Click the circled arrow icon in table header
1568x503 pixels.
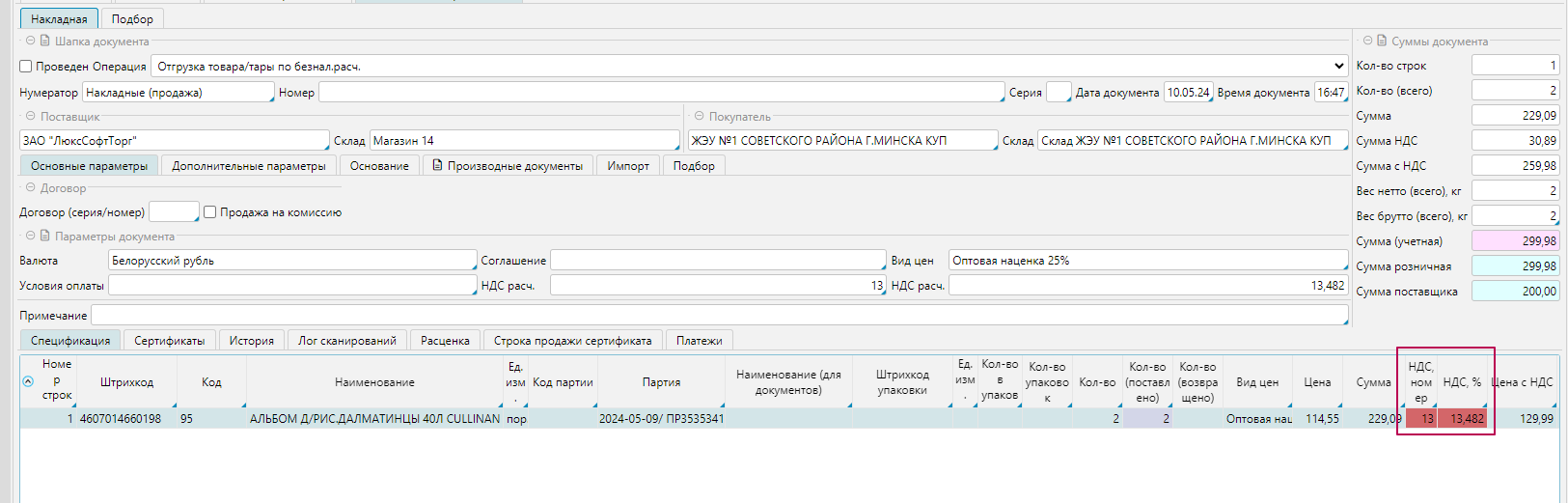tap(28, 381)
